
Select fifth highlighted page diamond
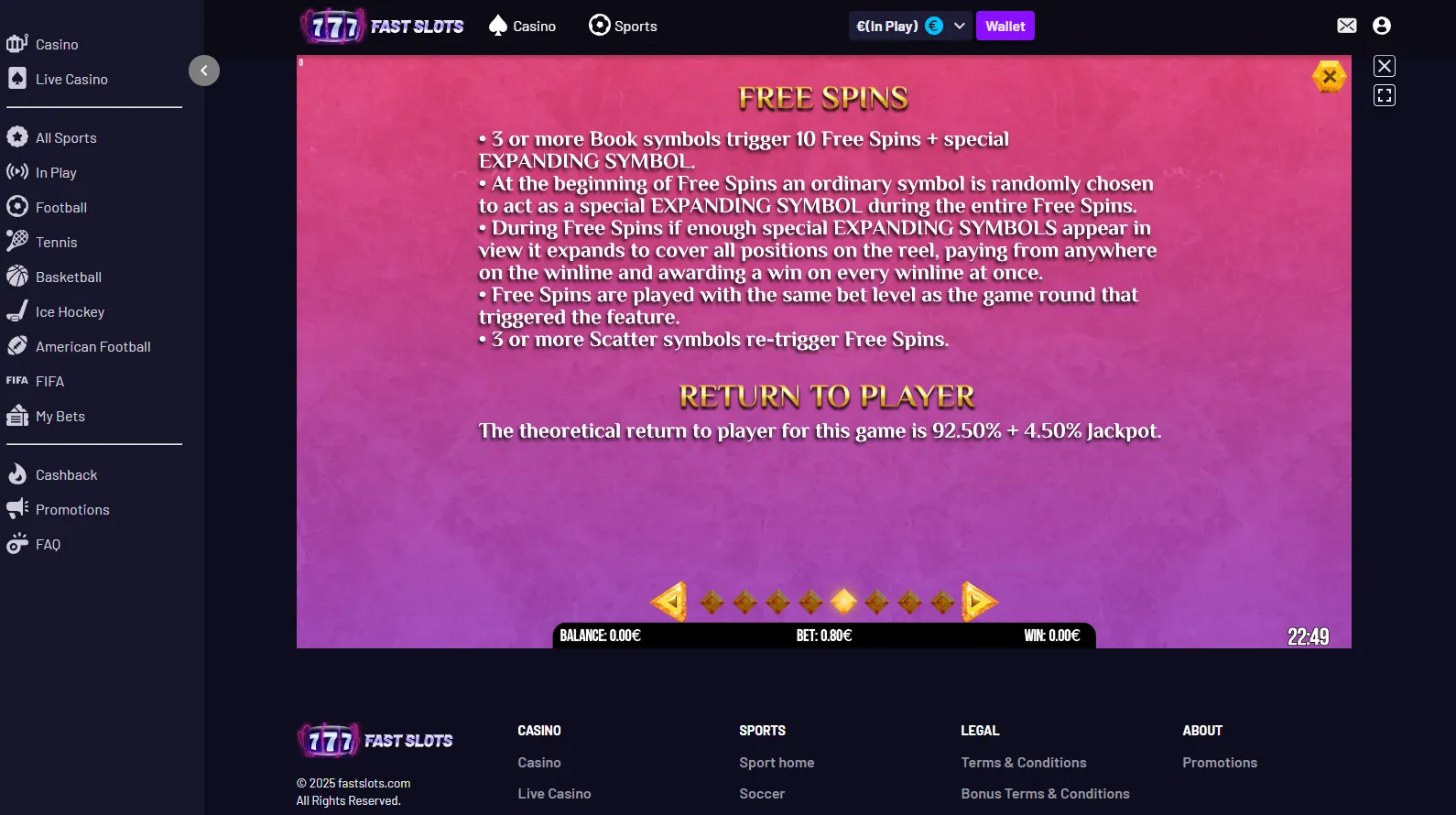(843, 602)
